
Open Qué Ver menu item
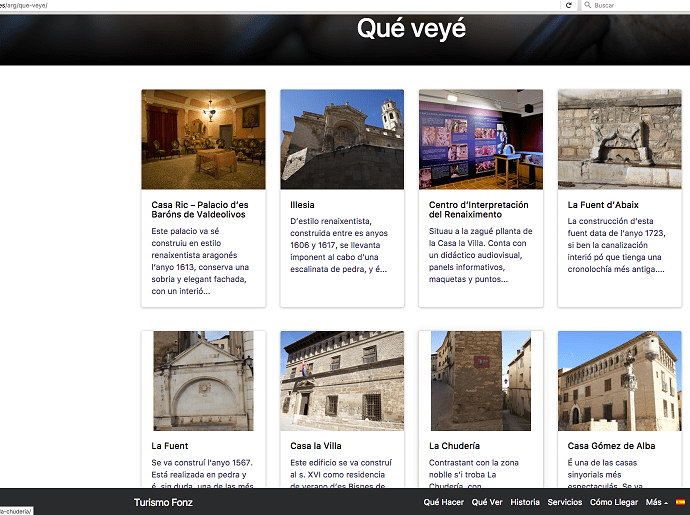click(487, 502)
